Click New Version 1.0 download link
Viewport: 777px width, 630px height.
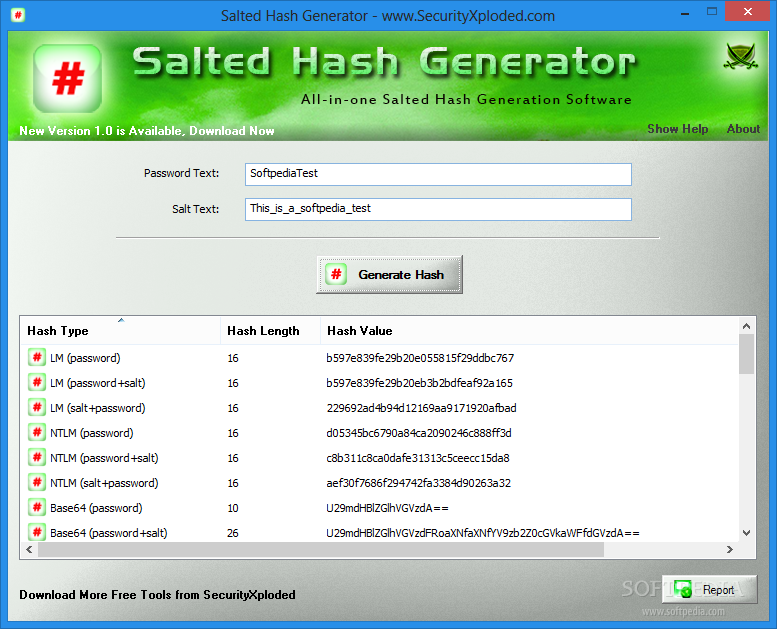click(x=147, y=131)
